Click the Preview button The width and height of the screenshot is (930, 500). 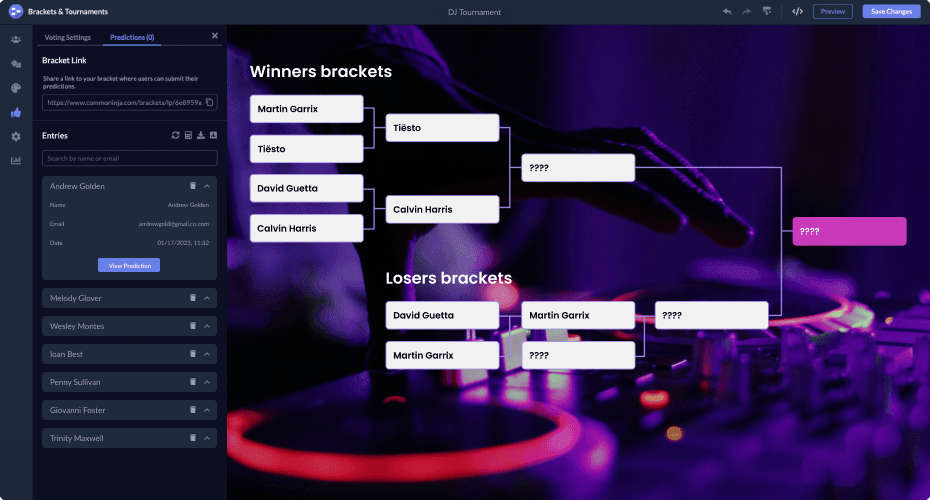833,11
